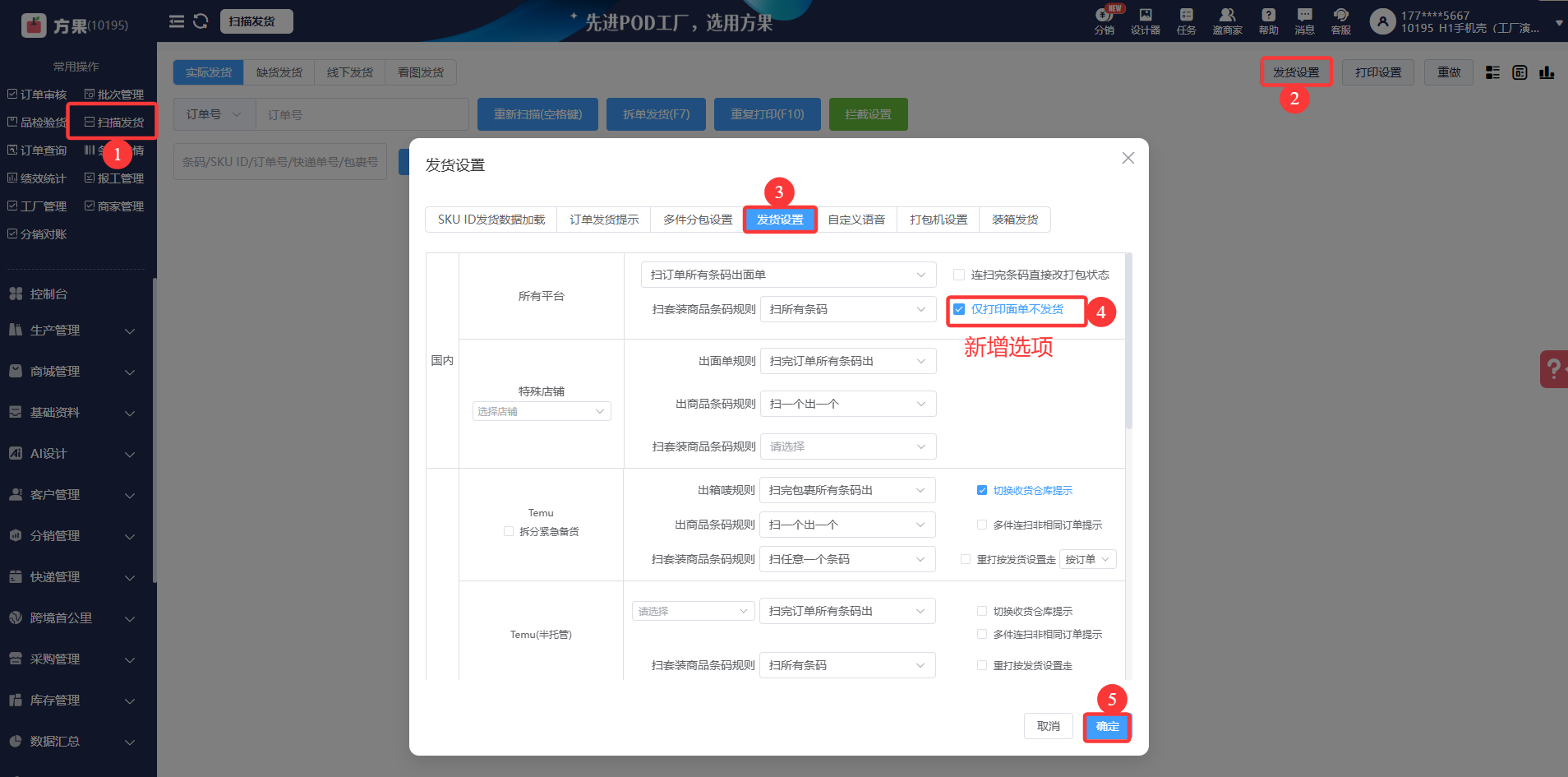The height and width of the screenshot is (777, 1568).
Task: Close the 发货设置 dialog
Action: click(x=1128, y=158)
